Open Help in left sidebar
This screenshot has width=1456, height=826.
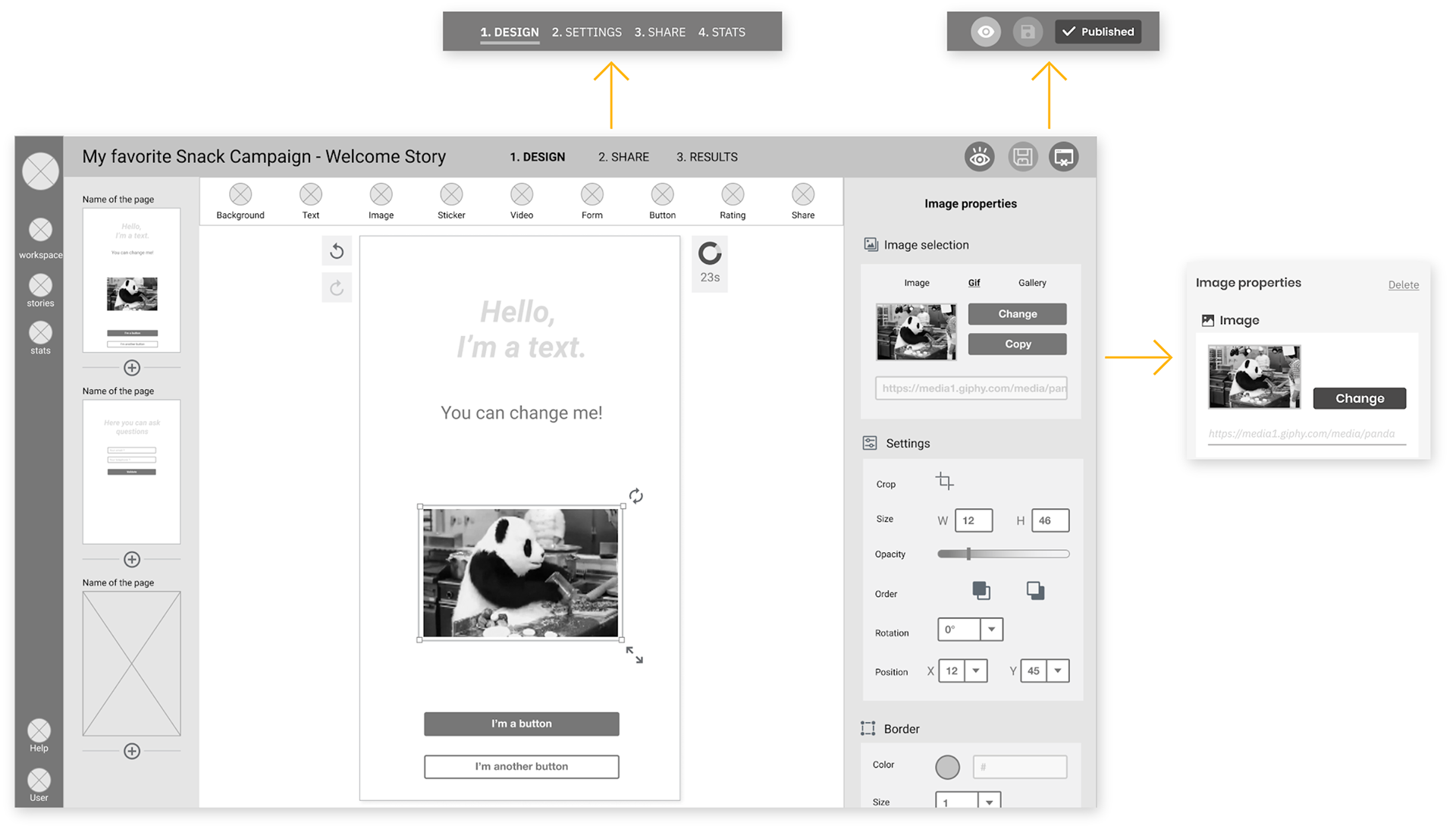tap(39, 736)
